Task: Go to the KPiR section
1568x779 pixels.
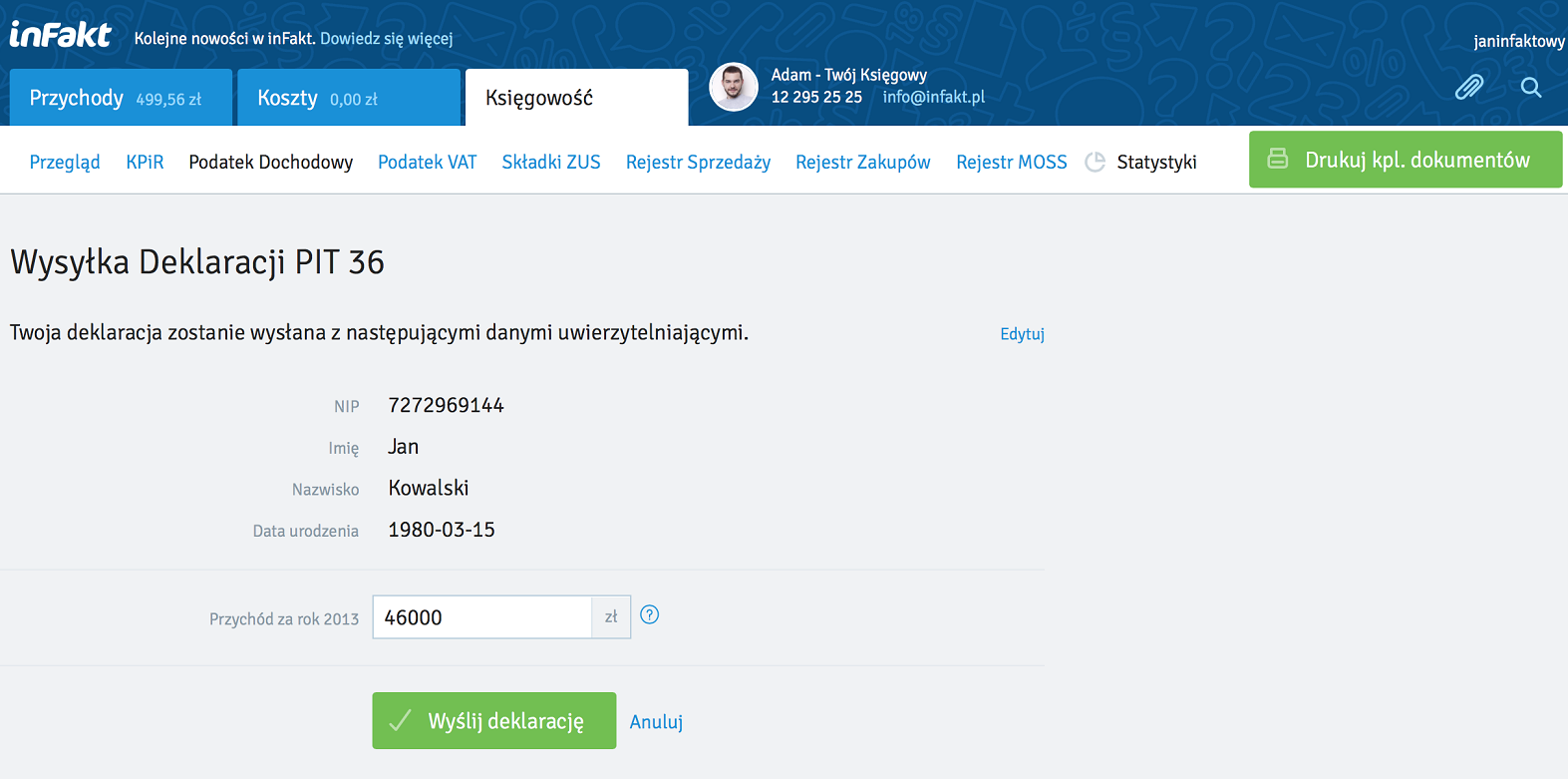Action: 145,163
